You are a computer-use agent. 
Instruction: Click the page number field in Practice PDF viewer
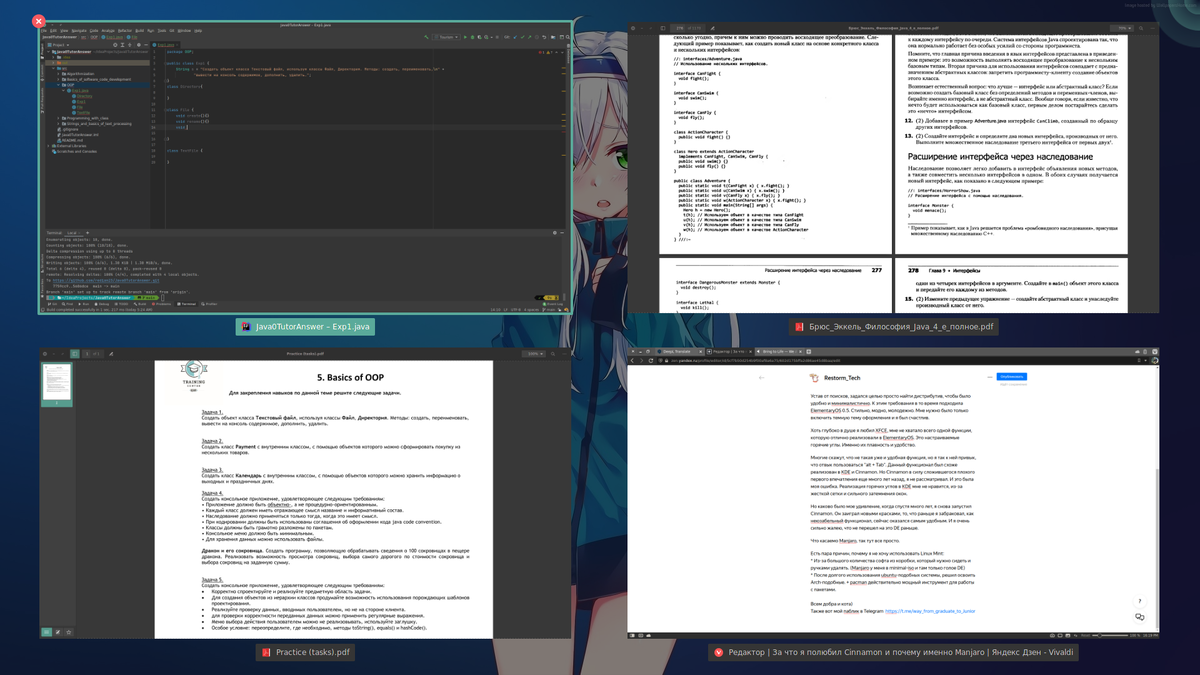[x=88, y=353]
